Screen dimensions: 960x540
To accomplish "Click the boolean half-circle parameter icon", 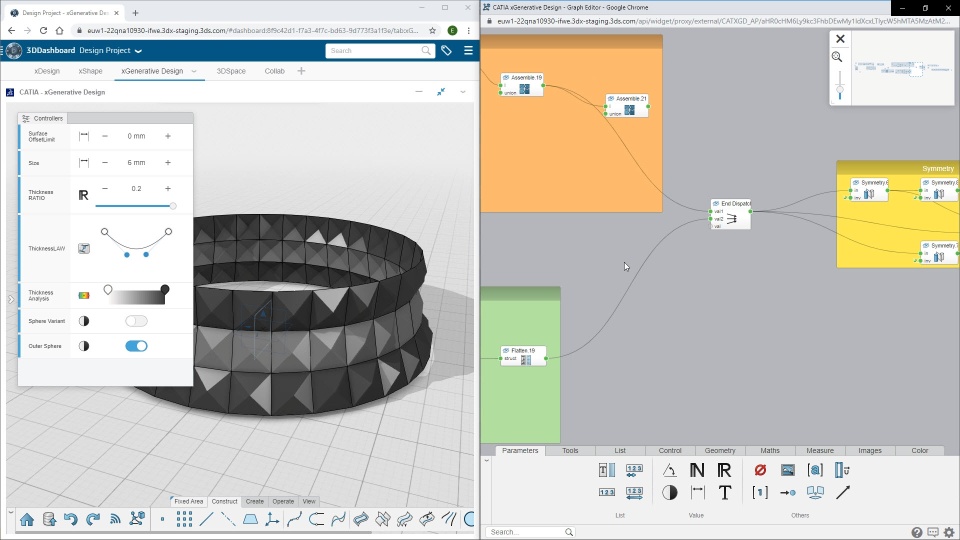I will click(670, 492).
